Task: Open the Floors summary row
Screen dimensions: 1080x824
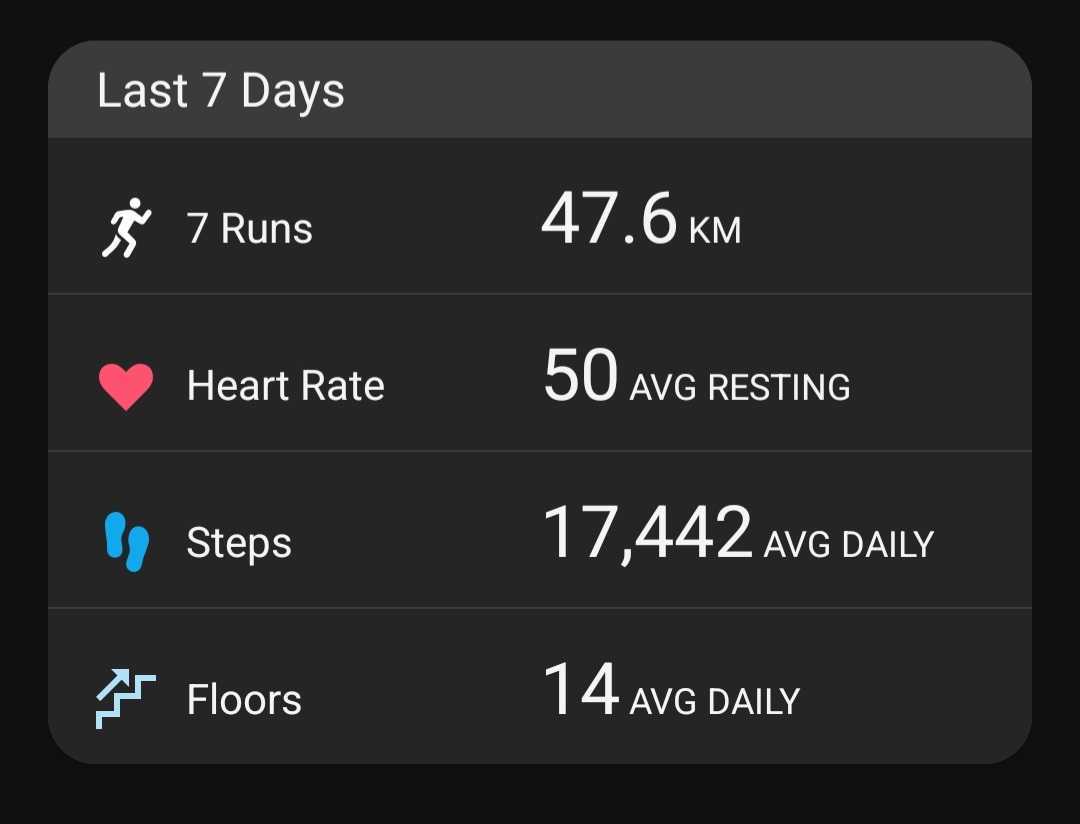Action: (540, 687)
